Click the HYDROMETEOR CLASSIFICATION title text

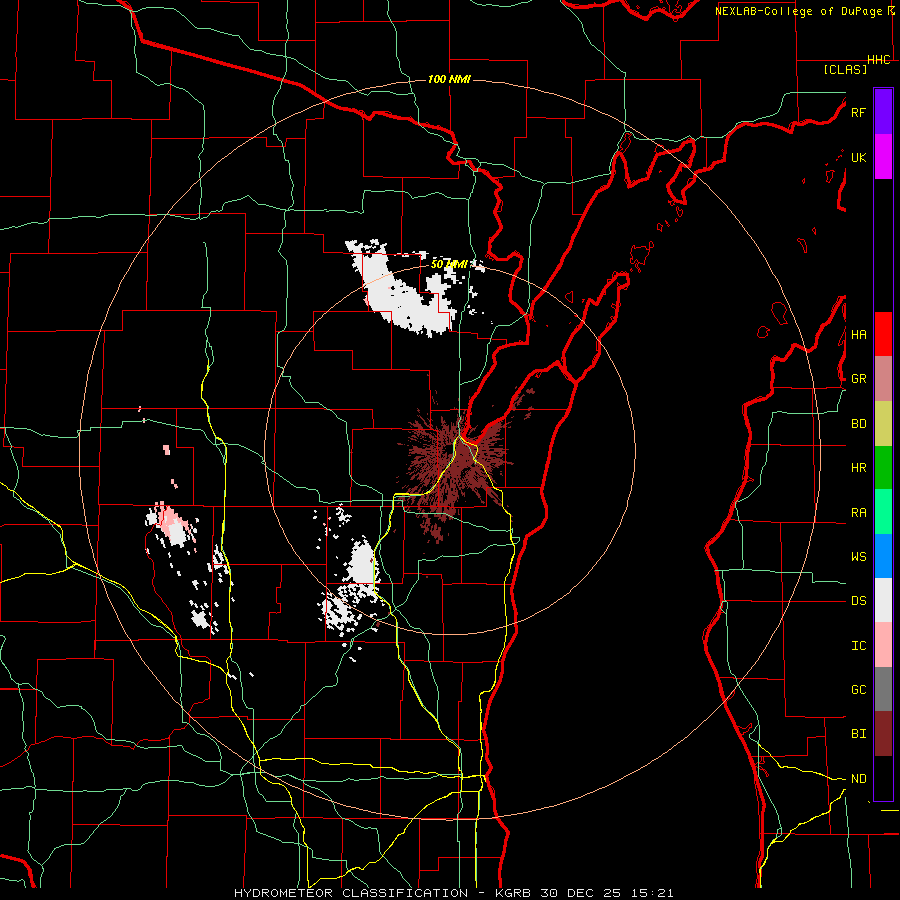pyautogui.click(x=351, y=893)
